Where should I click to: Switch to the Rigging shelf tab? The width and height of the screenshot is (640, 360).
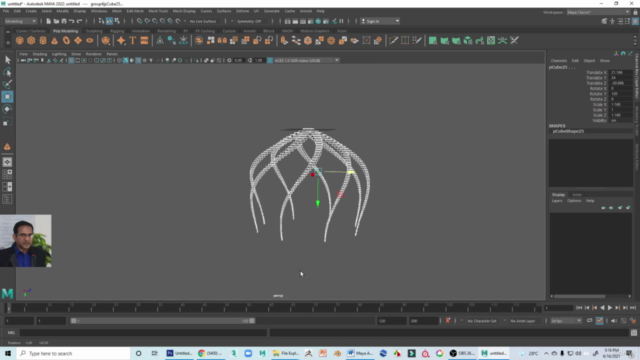(x=117, y=31)
